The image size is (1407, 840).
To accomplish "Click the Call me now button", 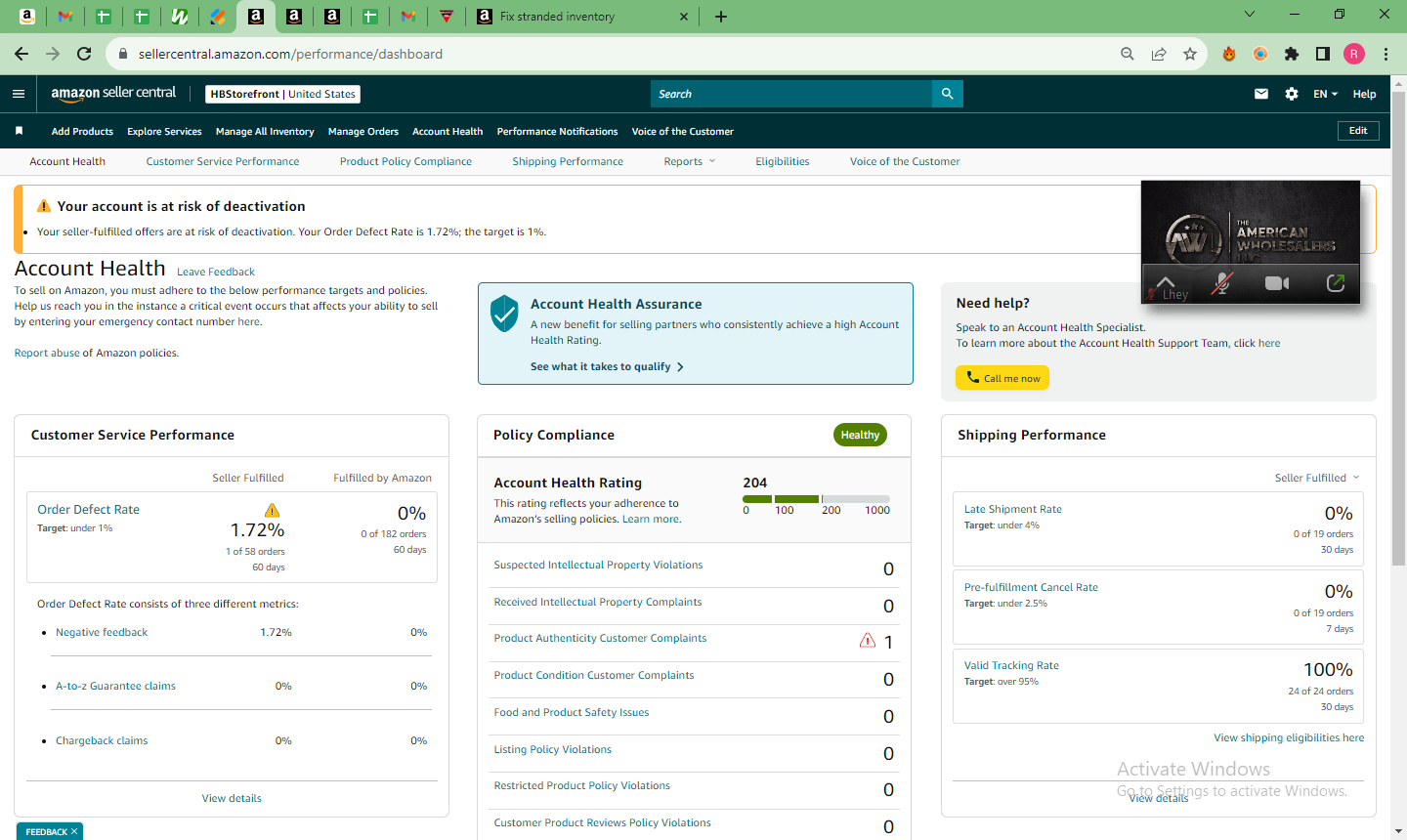I will point(1002,378).
